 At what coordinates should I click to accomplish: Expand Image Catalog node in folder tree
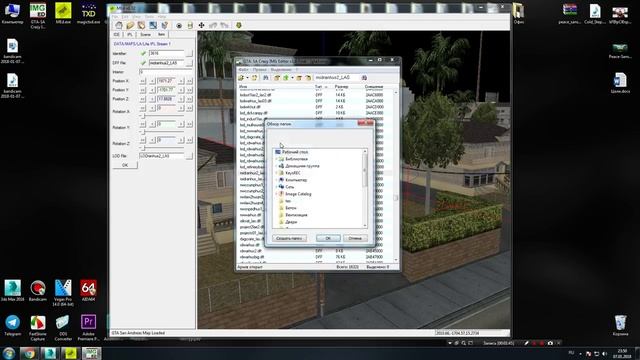[276, 194]
